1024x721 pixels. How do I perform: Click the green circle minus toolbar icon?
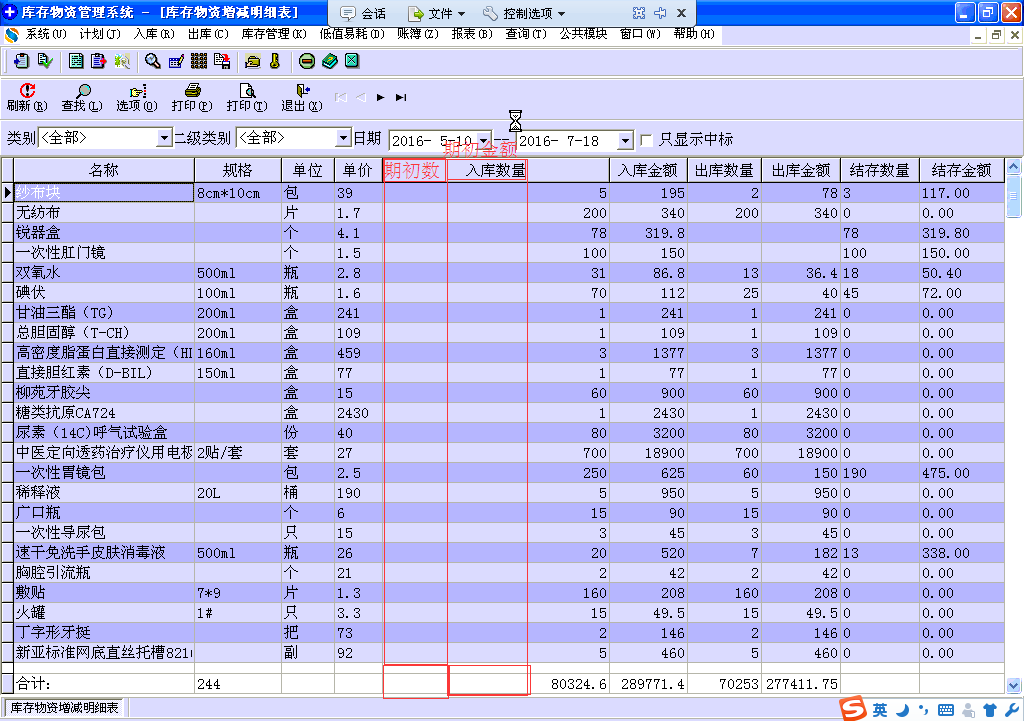click(306, 61)
